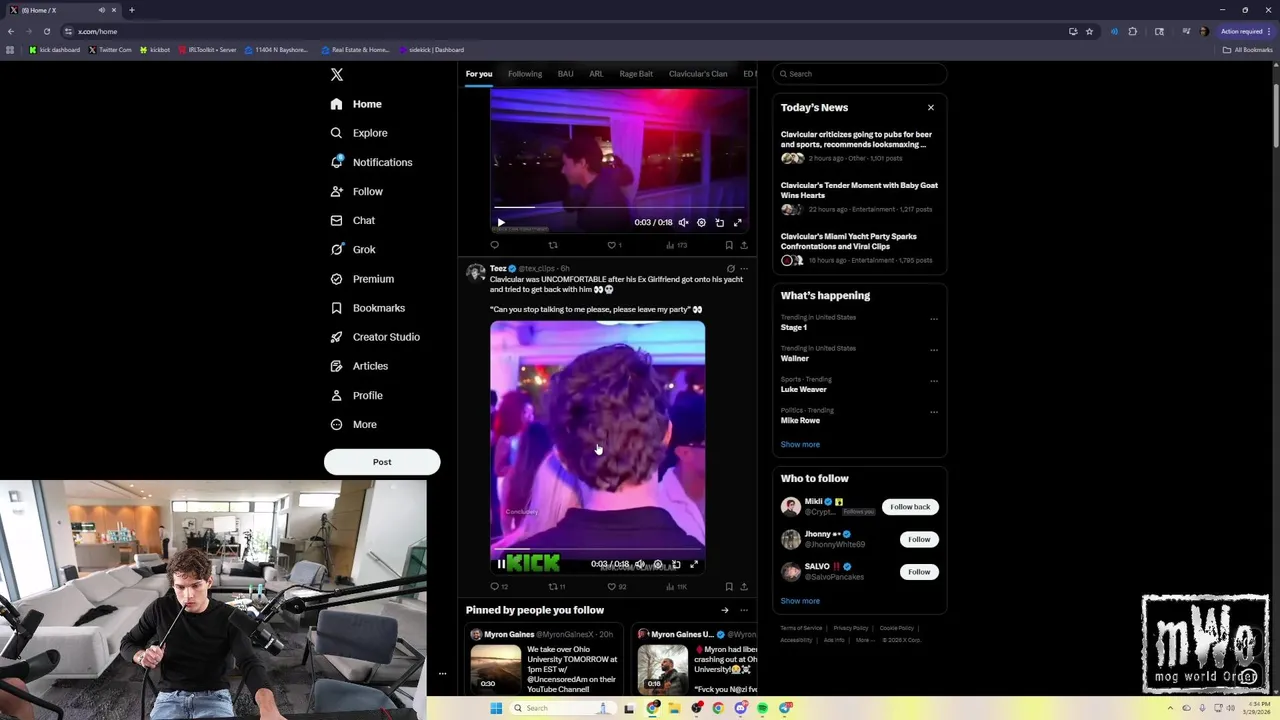View analytics of post with 11K views
Image resolution: width=1280 pixels, height=720 pixels.
(676, 587)
